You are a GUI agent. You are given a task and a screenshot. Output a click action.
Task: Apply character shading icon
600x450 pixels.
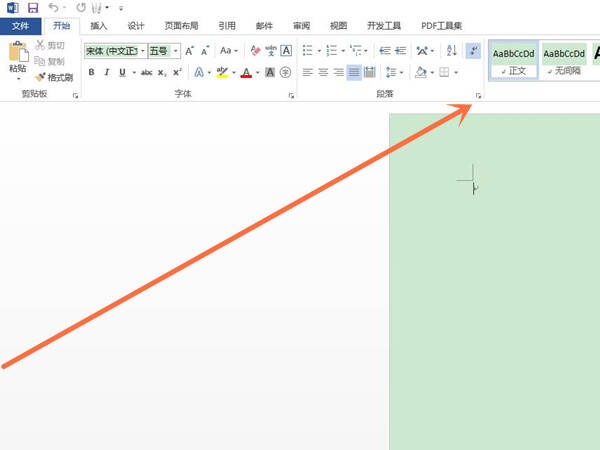(270, 72)
